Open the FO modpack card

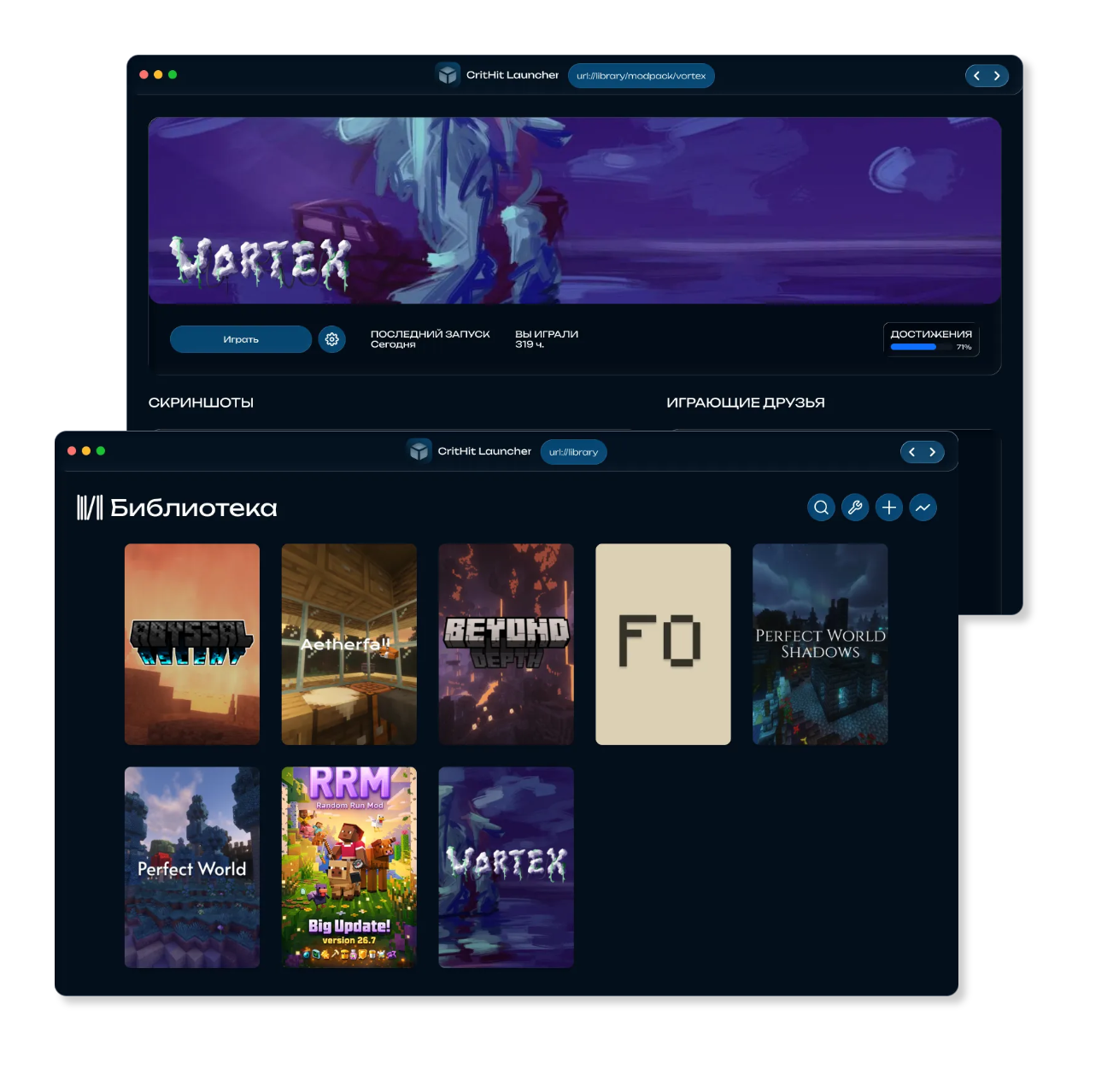[664, 644]
